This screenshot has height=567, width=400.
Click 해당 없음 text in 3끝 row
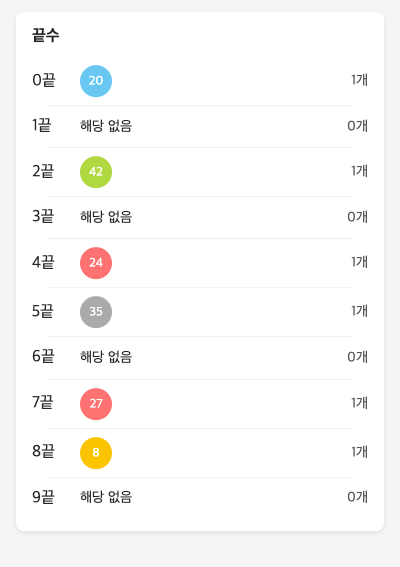pyautogui.click(x=106, y=217)
